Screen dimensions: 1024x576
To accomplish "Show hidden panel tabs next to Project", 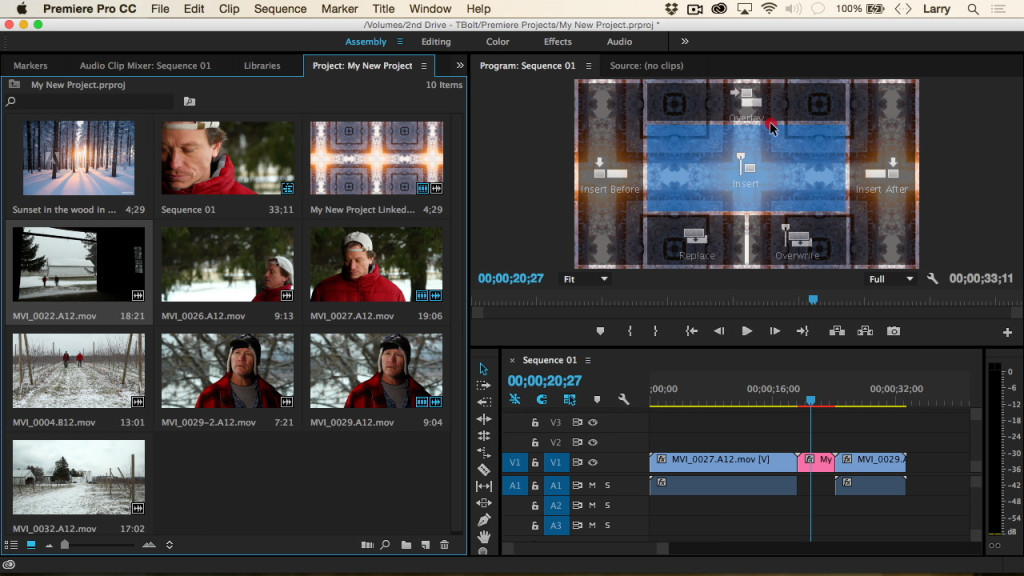I will tap(460, 65).
